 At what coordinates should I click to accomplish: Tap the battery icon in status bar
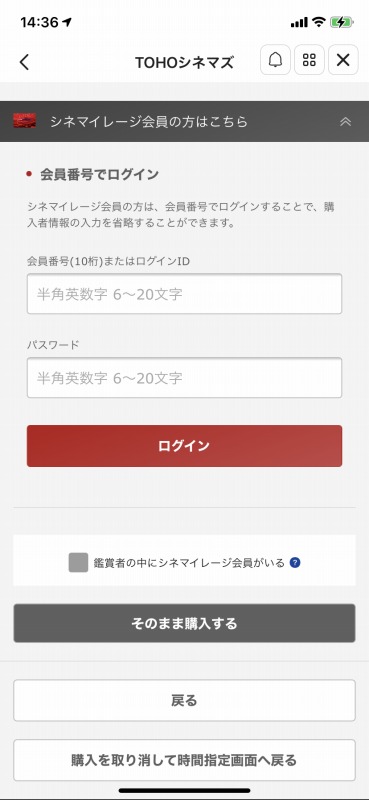tap(341, 22)
